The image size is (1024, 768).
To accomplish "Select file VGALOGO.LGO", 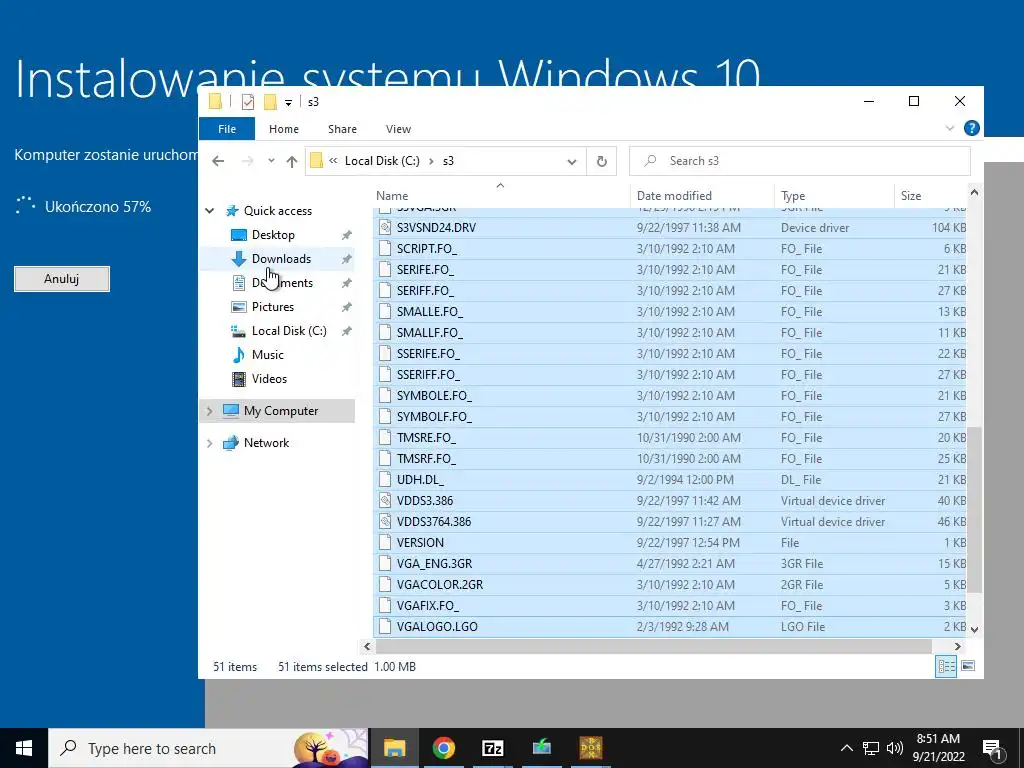I will [x=437, y=626].
